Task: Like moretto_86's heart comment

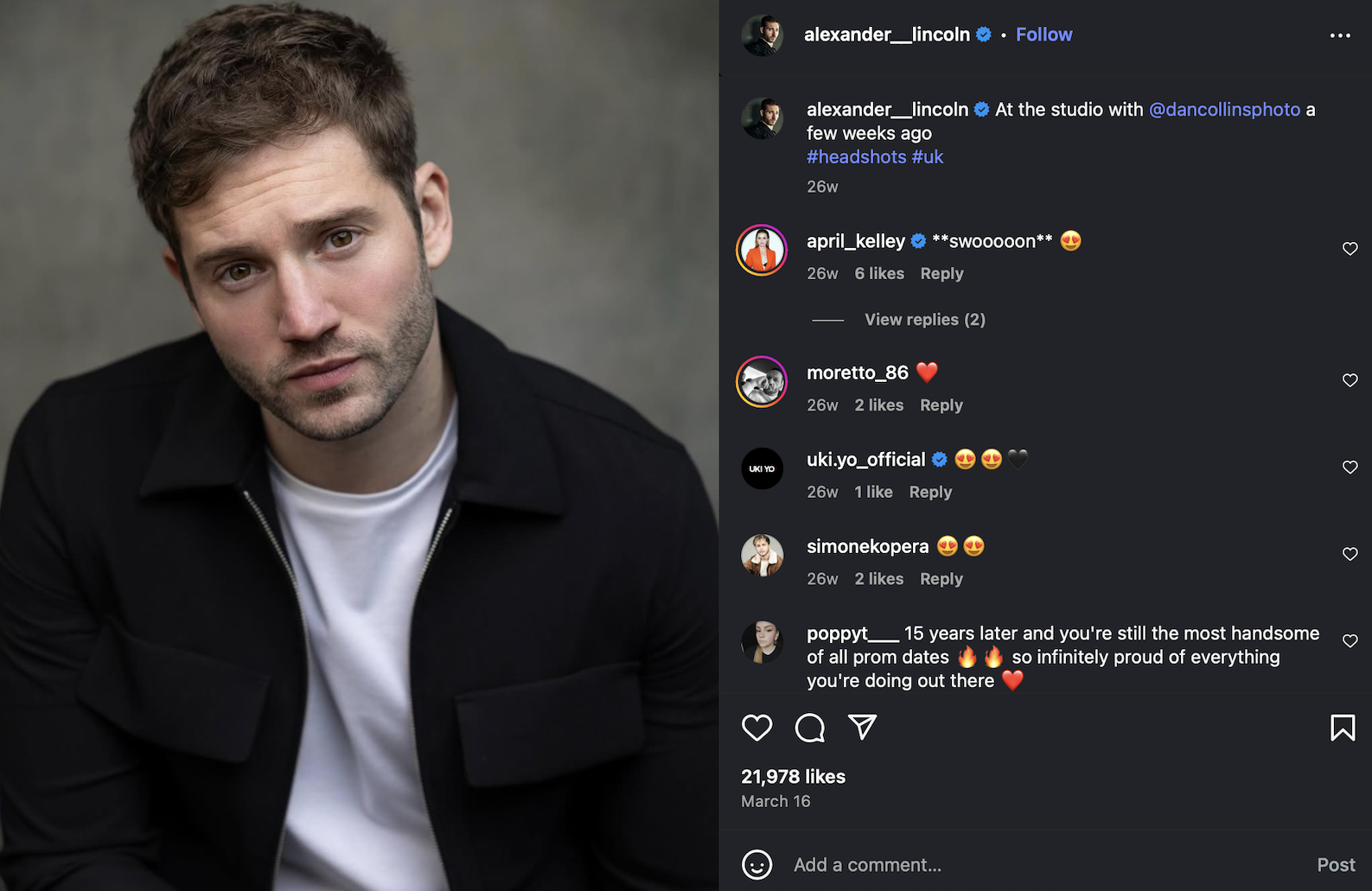Action: click(1350, 380)
